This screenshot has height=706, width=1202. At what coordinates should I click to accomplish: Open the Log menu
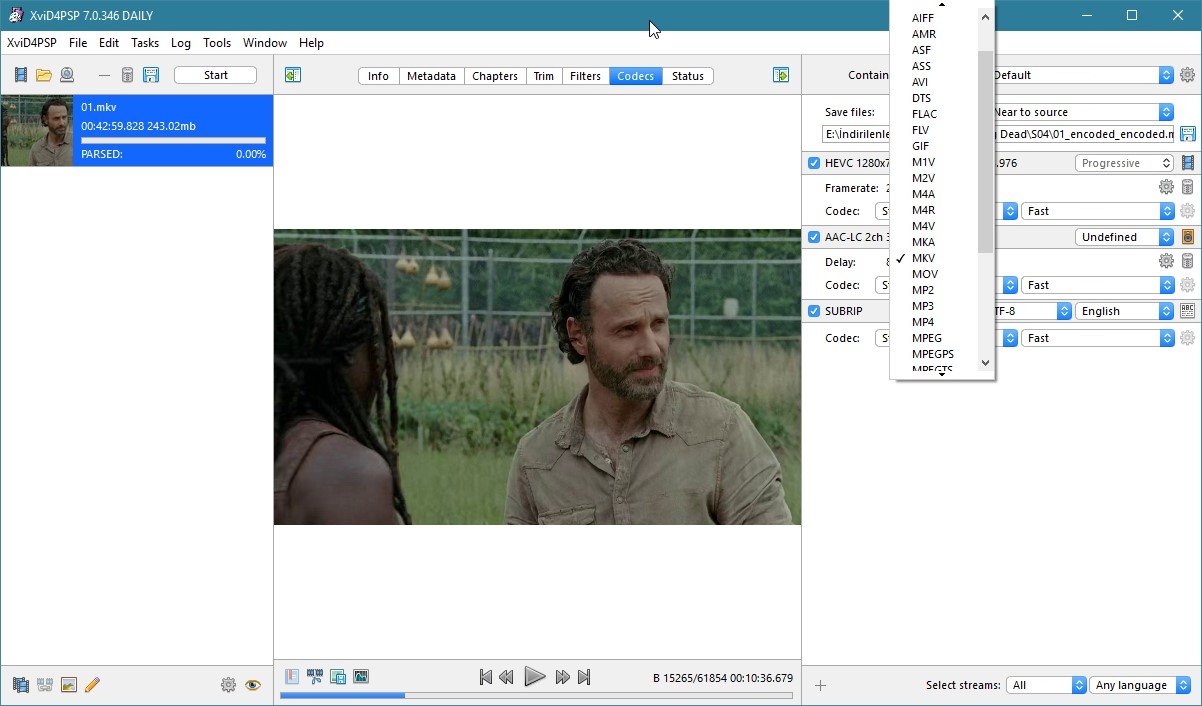(x=181, y=43)
